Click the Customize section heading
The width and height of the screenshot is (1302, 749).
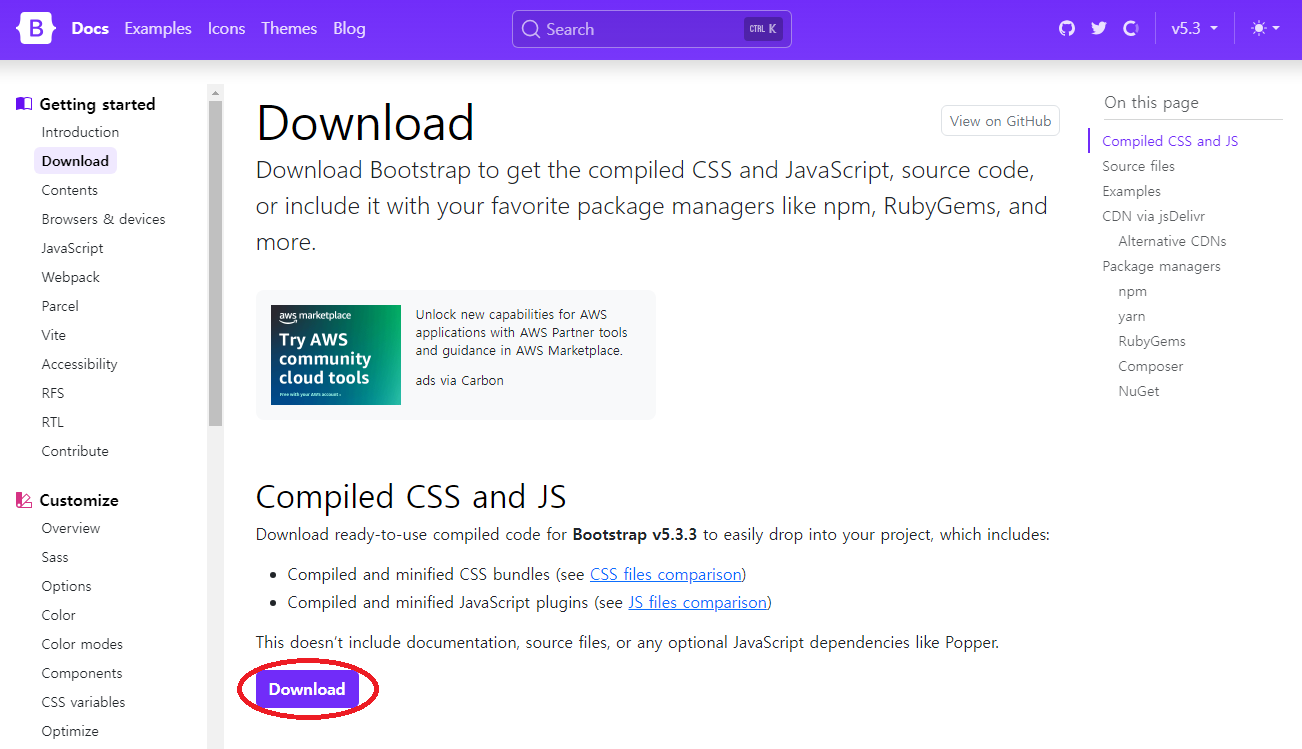(x=79, y=500)
